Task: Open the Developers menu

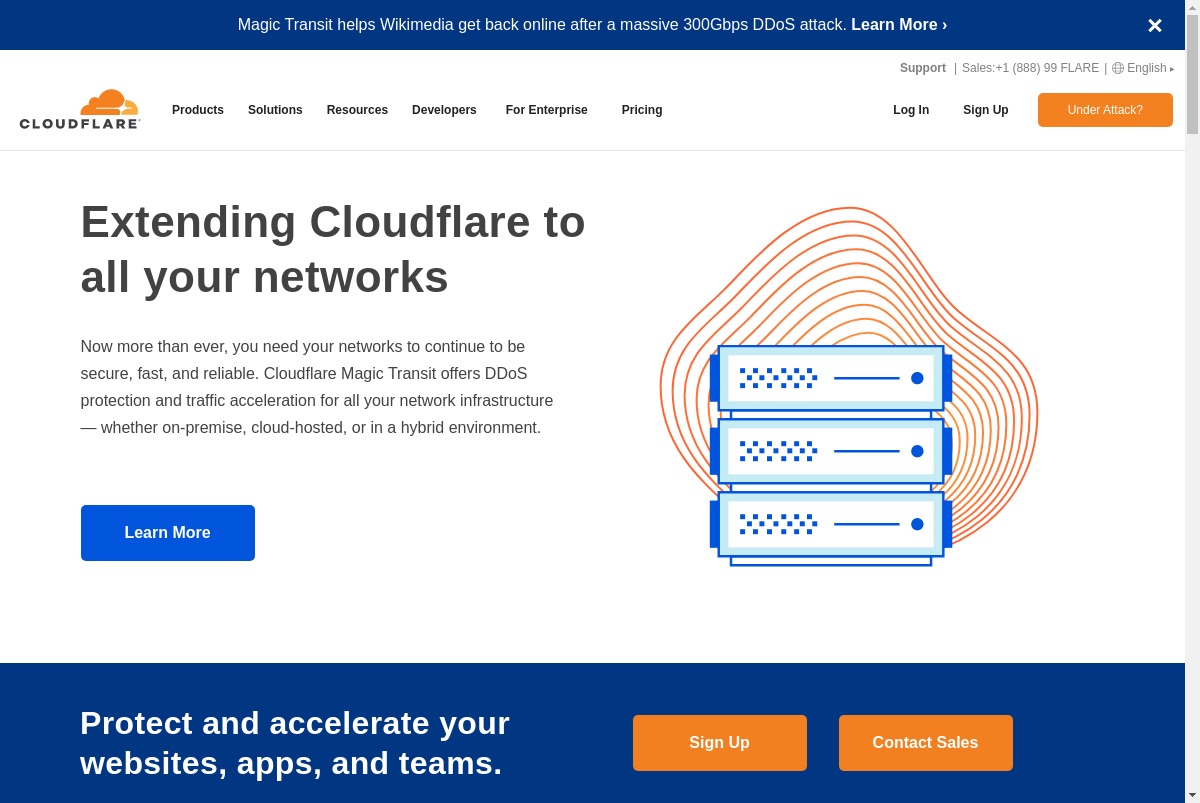Action: 444,110
